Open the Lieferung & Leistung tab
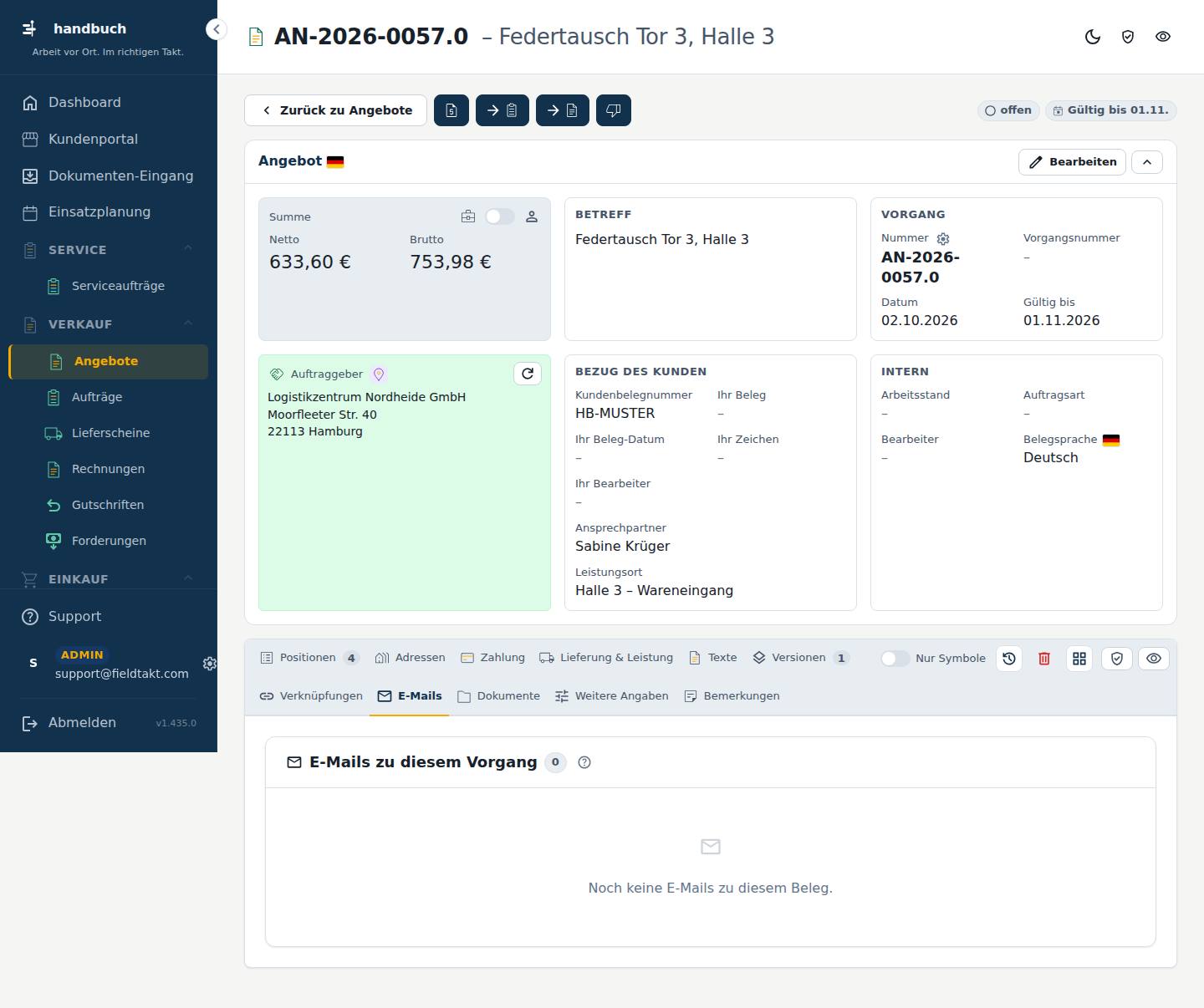Viewport: 1204px width, 1008px height. point(606,658)
